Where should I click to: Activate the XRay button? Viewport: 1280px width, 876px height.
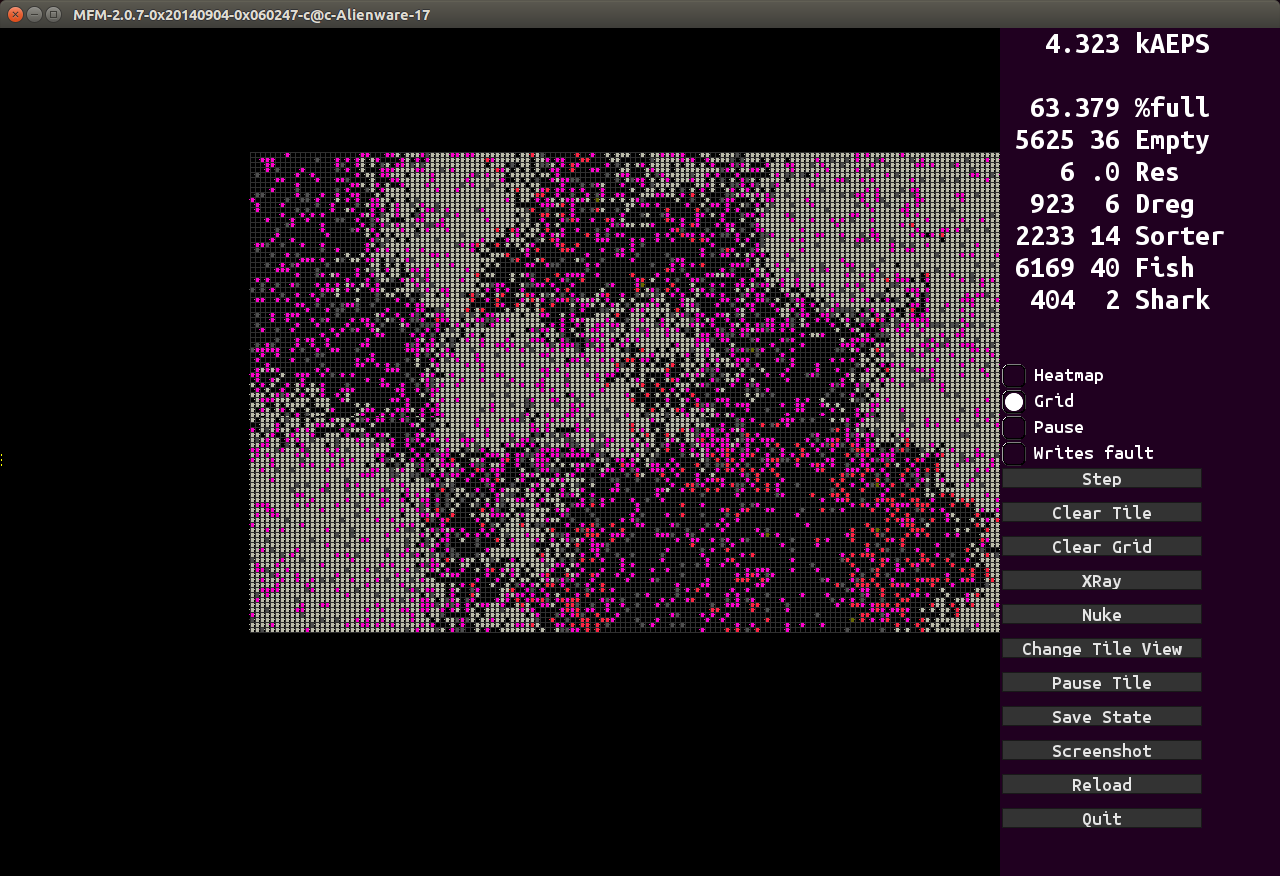point(1101,581)
